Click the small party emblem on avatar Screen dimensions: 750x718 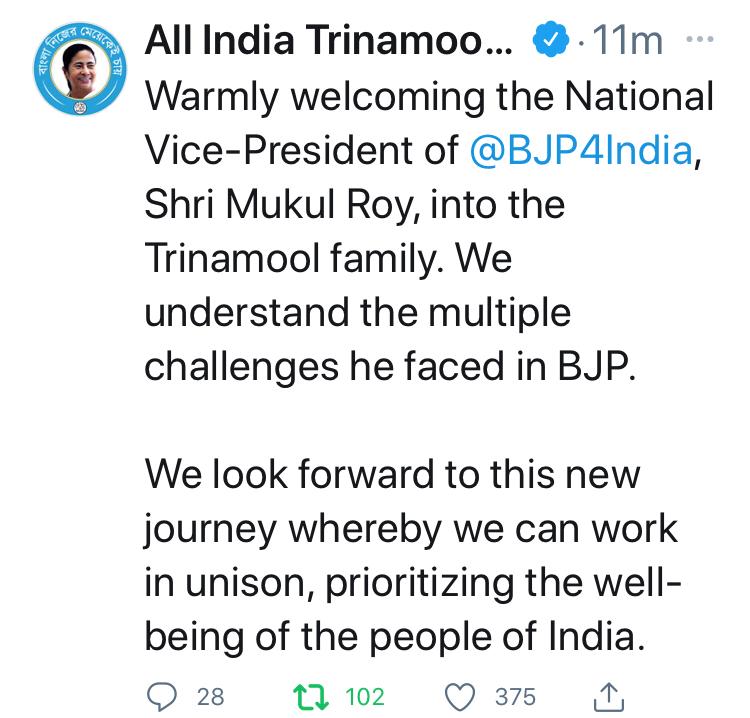tap(80, 108)
